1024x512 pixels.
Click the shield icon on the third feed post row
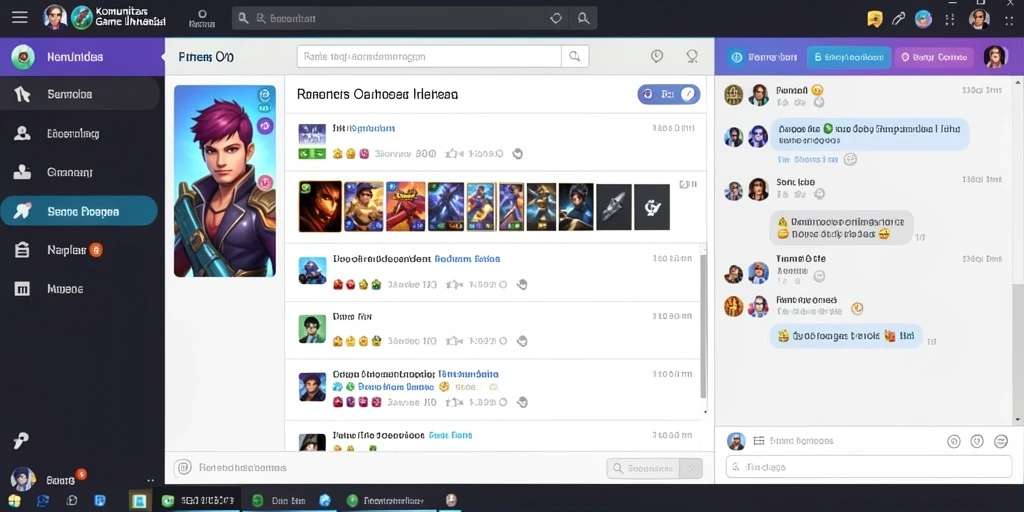coord(521,341)
